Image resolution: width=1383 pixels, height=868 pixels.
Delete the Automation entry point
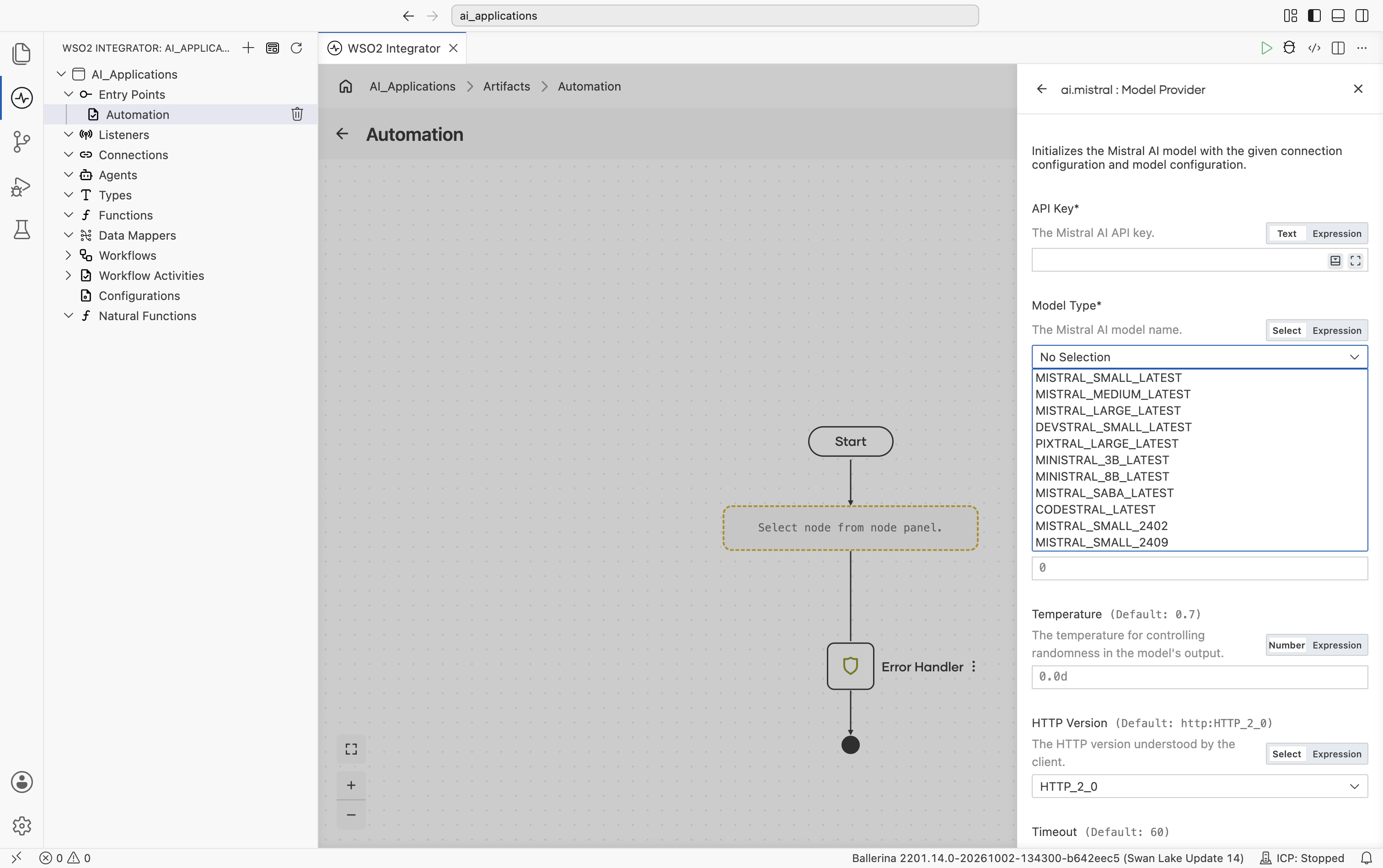297,114
